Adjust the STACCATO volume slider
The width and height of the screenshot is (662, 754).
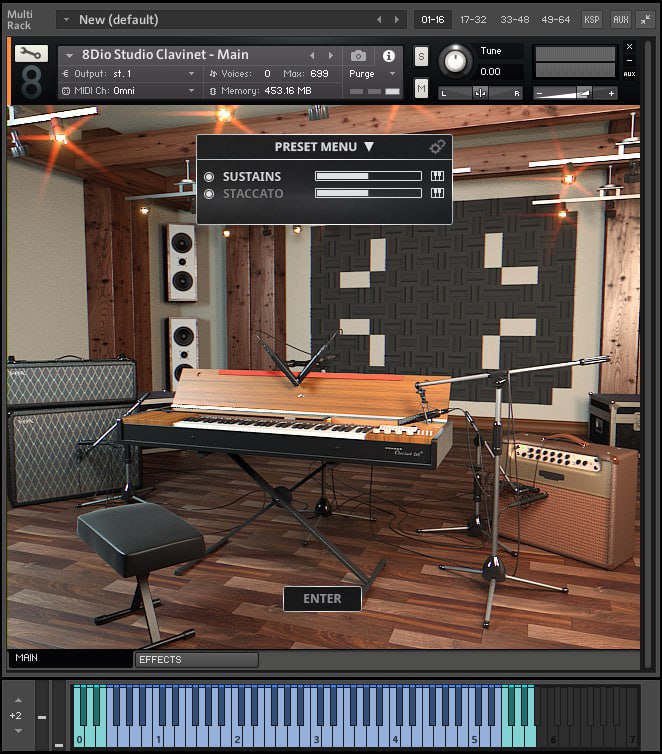click(368, 193)
